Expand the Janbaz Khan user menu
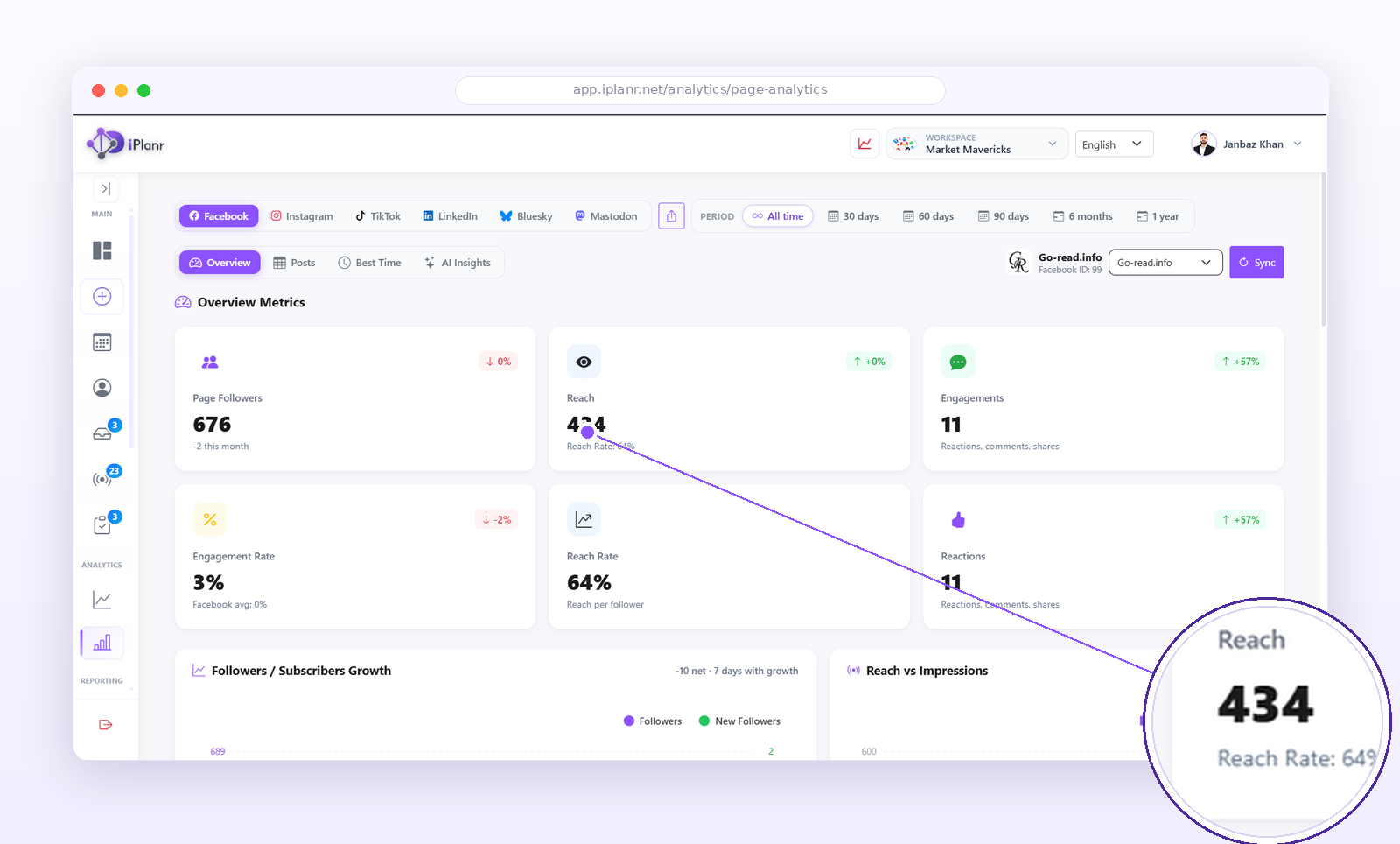1400x844 pixels. point(1247,144)
